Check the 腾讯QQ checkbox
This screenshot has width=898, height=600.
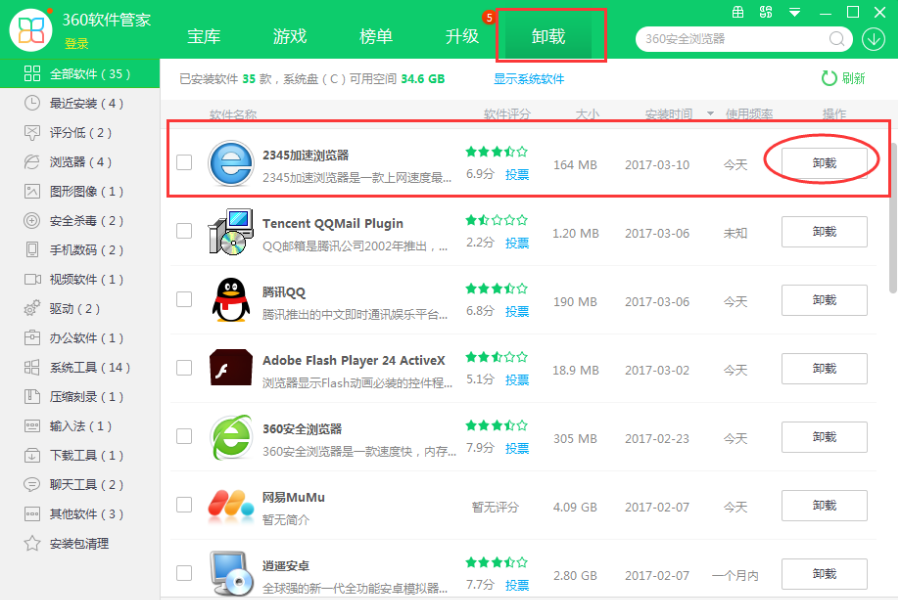184,299
